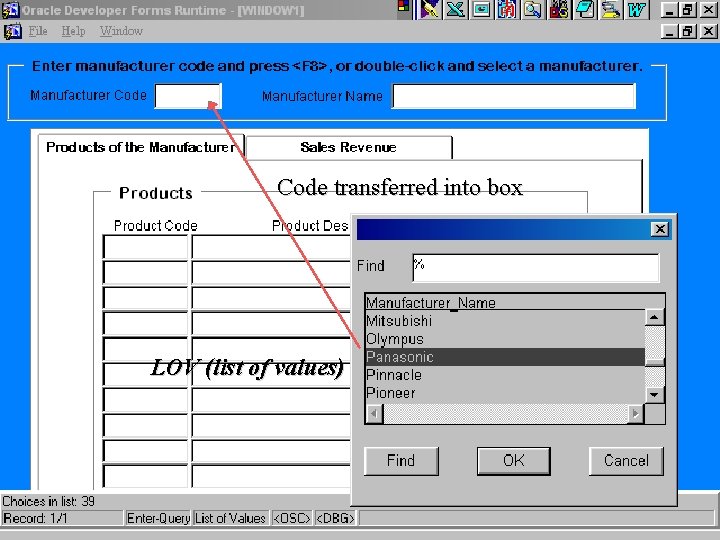Click the Enter-Query status indicator

pos(158,518)
